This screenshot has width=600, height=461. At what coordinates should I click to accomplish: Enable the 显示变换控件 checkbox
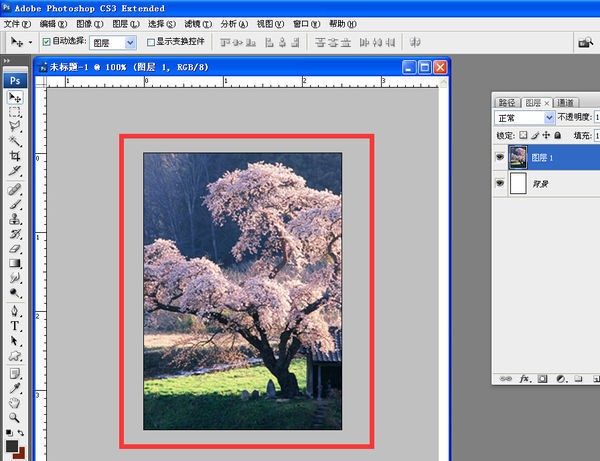150,43
